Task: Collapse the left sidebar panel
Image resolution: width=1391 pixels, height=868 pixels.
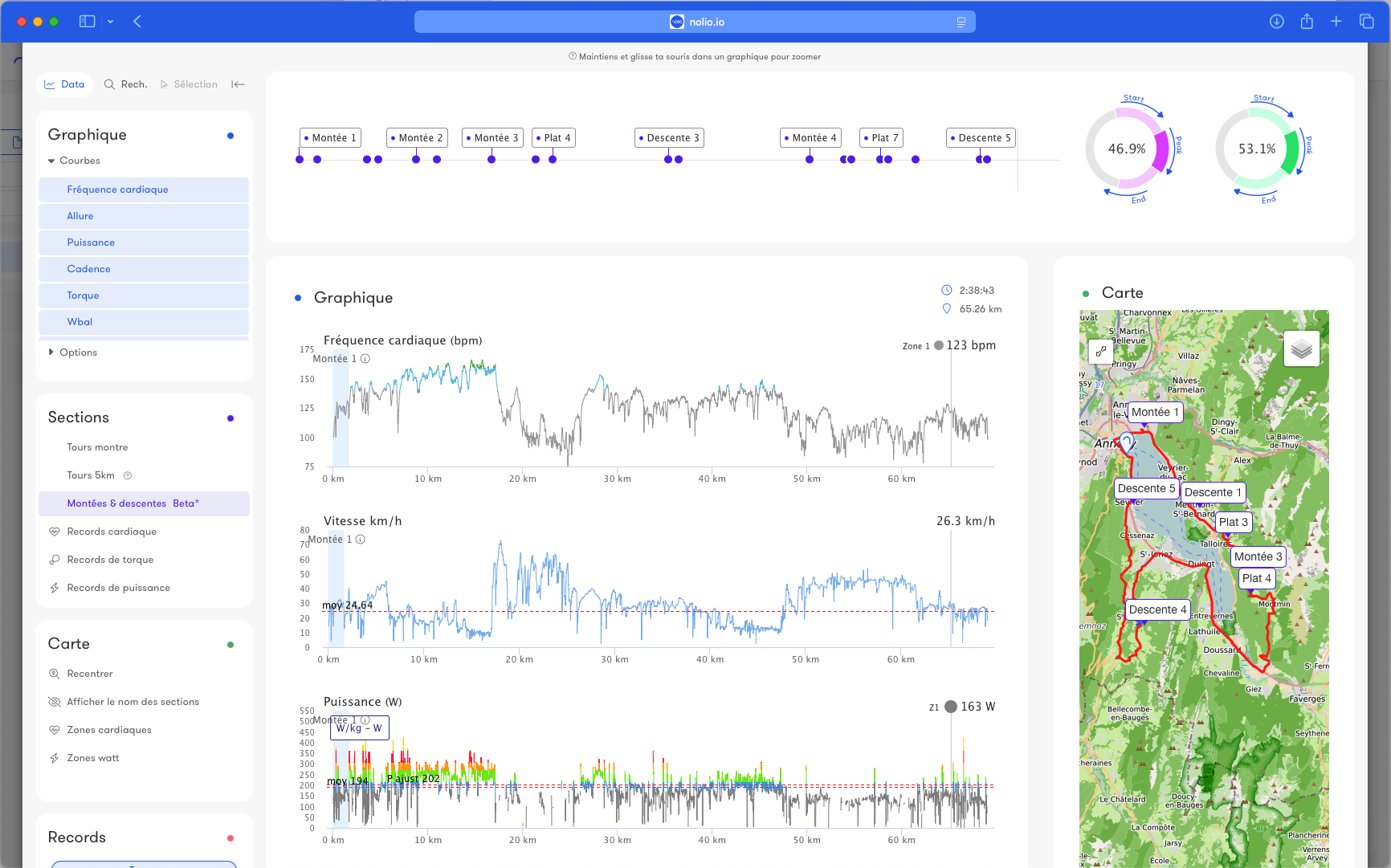Action: [x=238, y=84]
